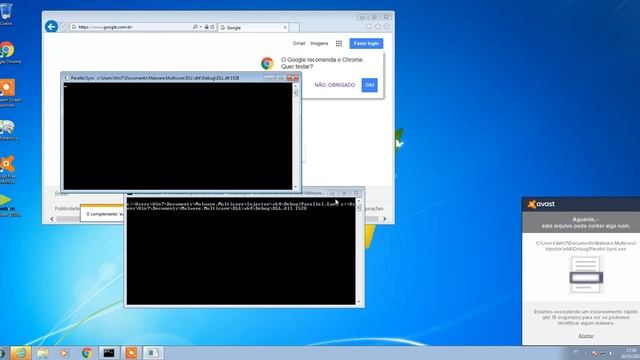The height and width of the screenshot is (360, 640).
Task: Switch to Command Prompt taskbar button
Action: [109, 353]
